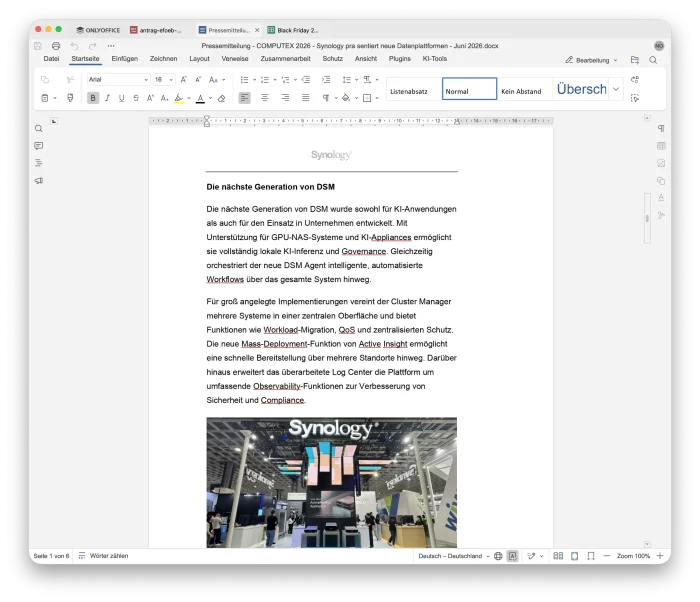Toggle Subscript formatting

tap(164, 98)
